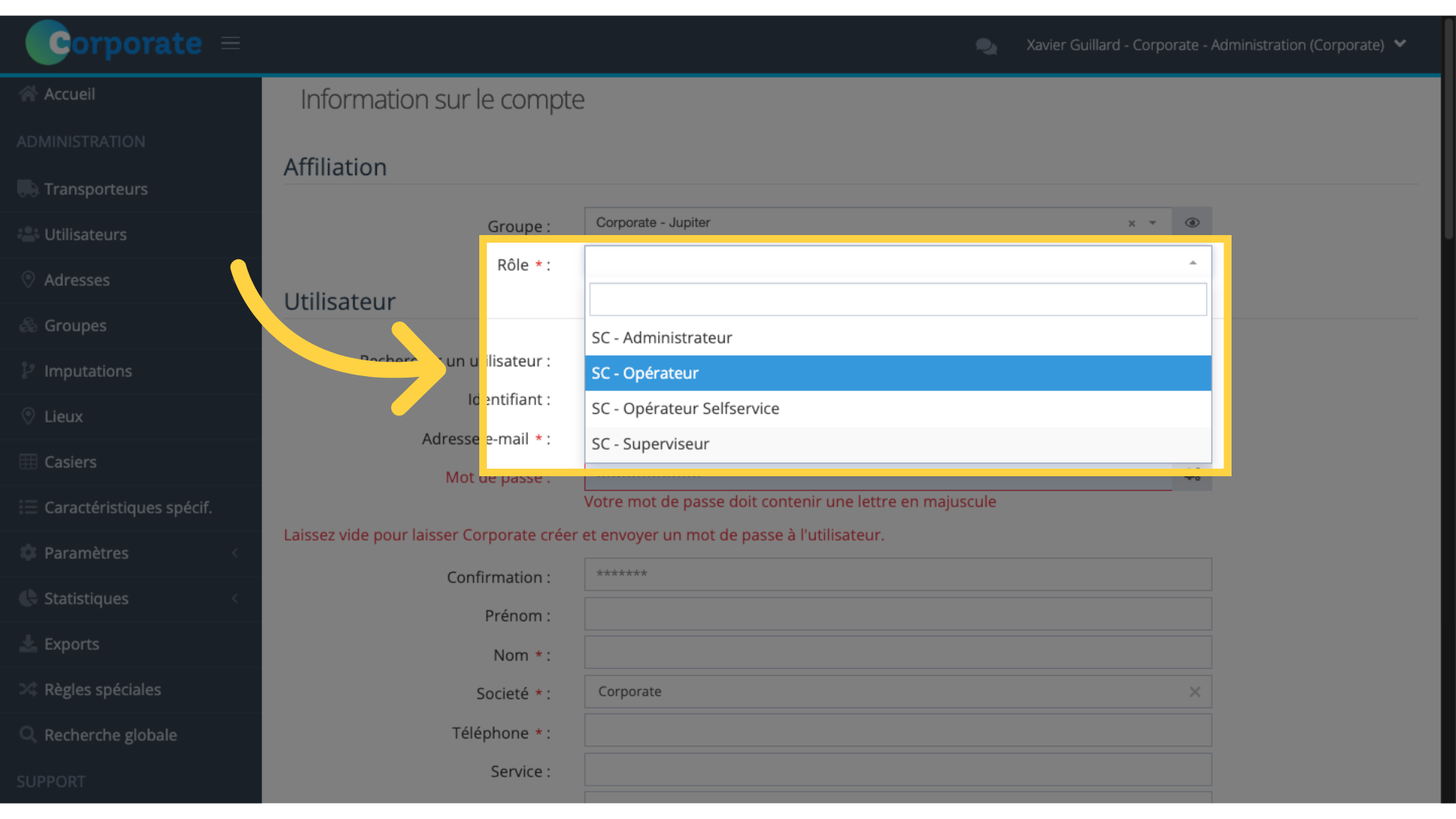The height and width of the screenshot is (819, 1456).
Task: Click the hamburger menu icon beside Corporate logo
Action: (x=231, y=43)
